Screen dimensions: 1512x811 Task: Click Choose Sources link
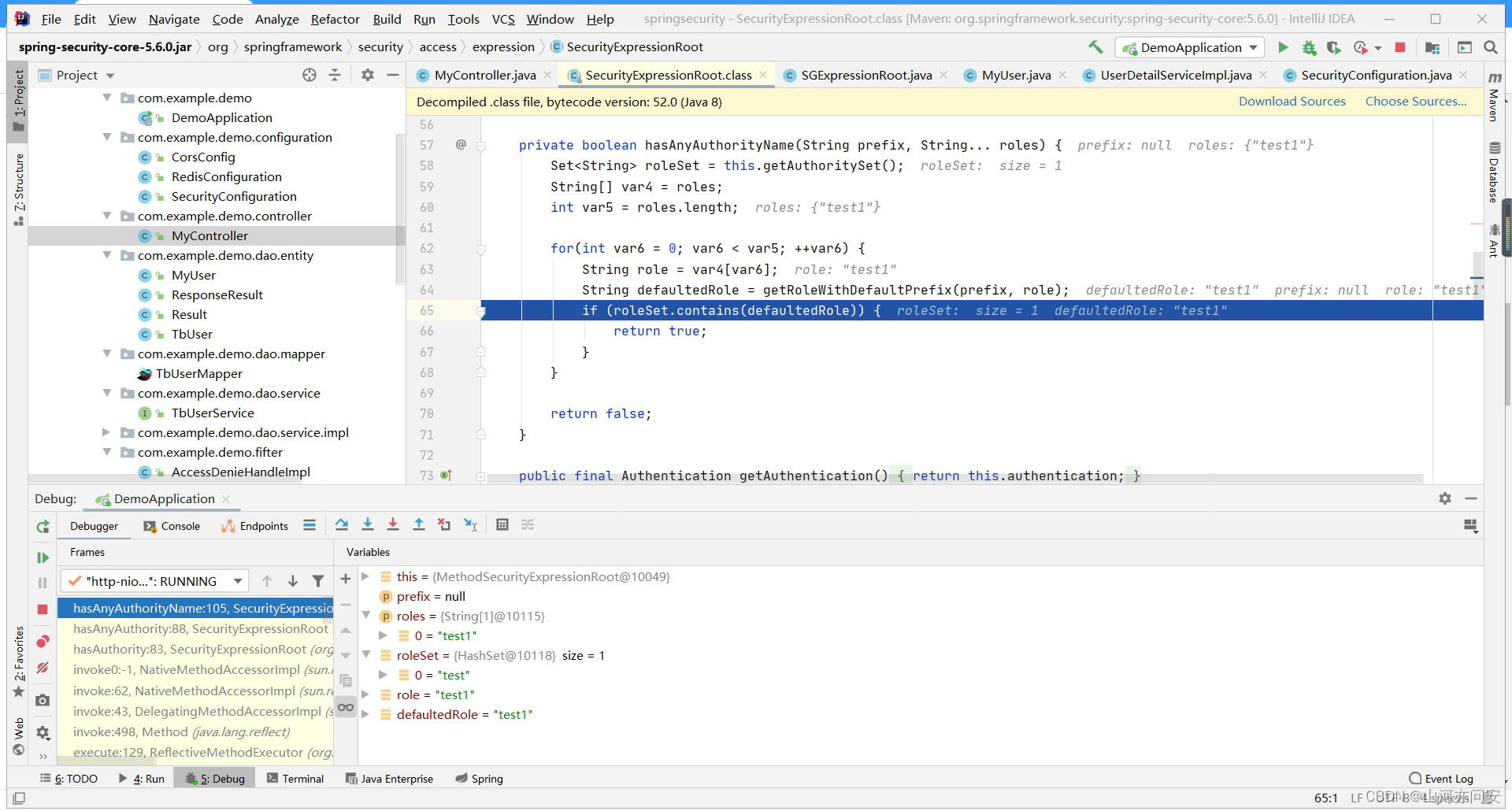[x=1415, y=102]
